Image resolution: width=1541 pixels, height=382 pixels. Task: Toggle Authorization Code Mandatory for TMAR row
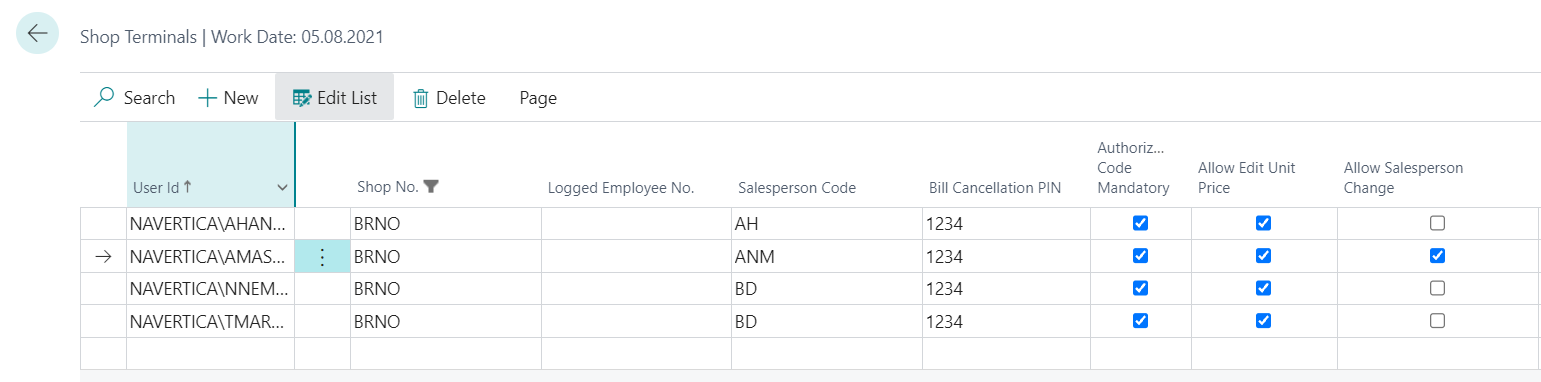pos(1139,321)
